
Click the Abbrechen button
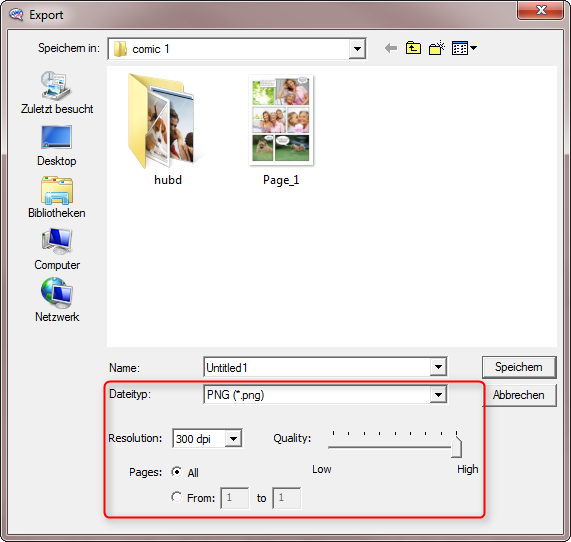point(519,395)
